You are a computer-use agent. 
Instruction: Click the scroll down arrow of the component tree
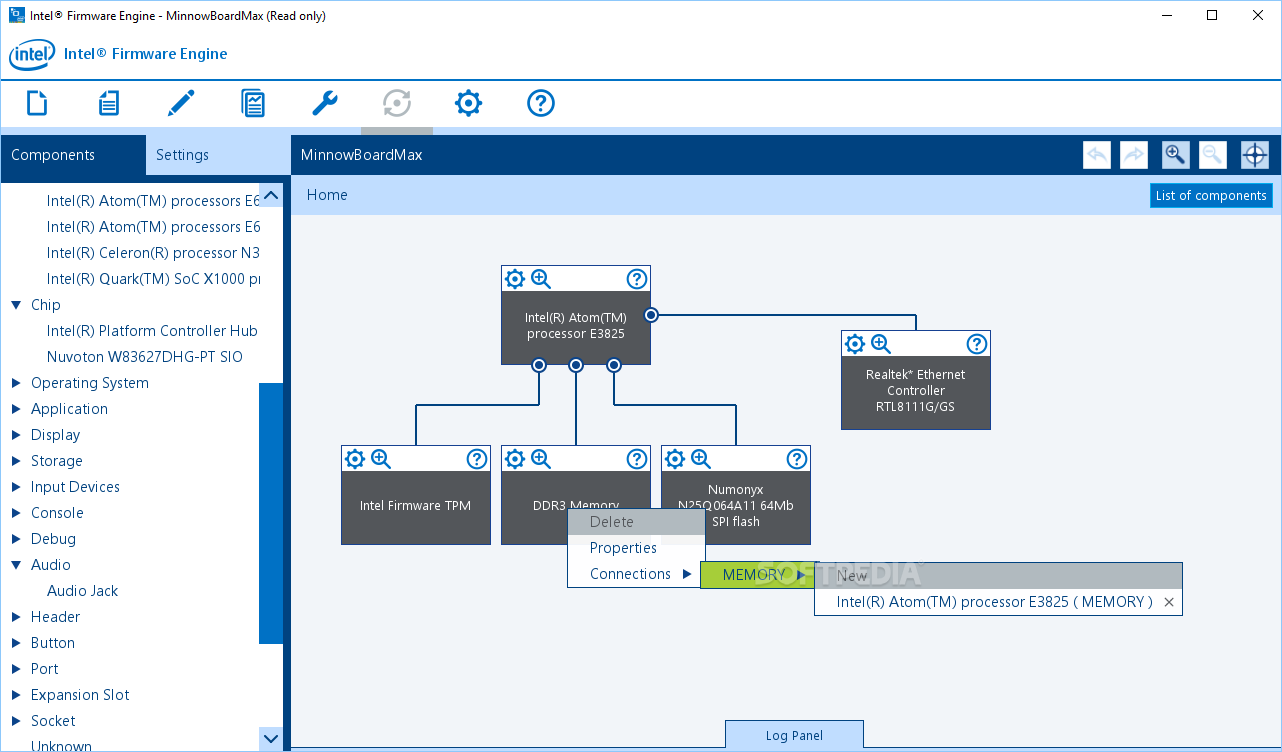(271, 739)
